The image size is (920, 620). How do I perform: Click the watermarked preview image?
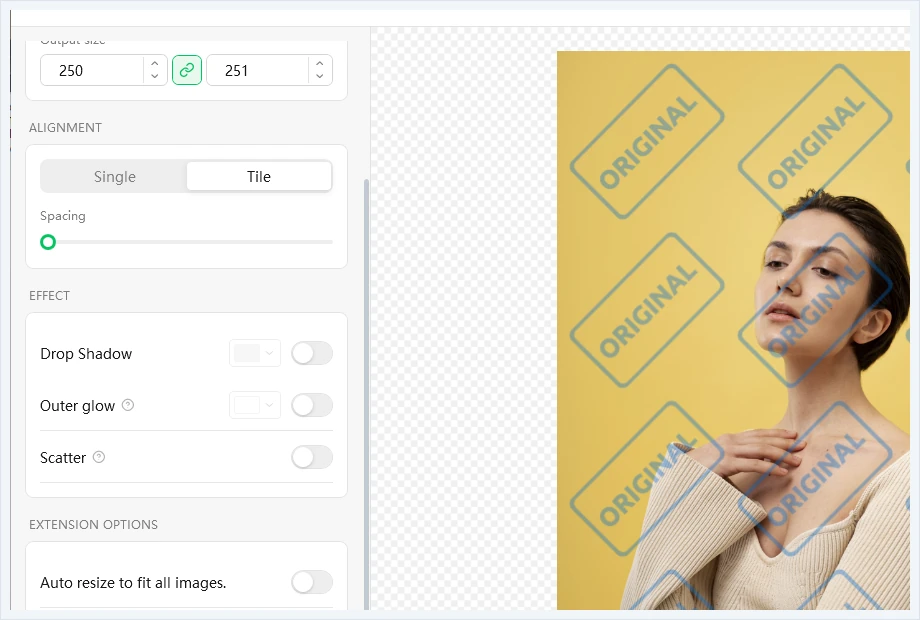tap(733, 330)
